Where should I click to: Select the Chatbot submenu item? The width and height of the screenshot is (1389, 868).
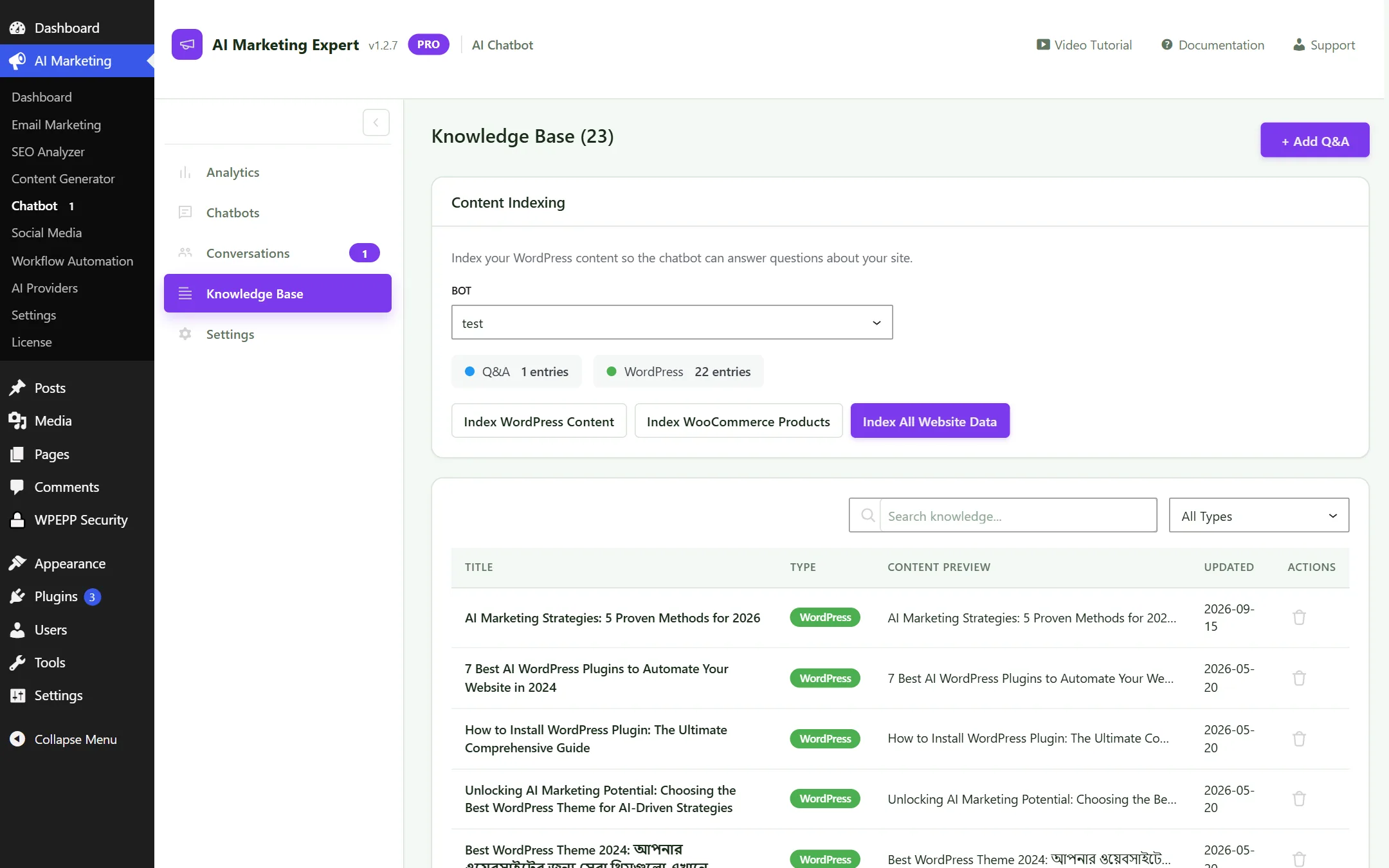click(x=35, y=206)
